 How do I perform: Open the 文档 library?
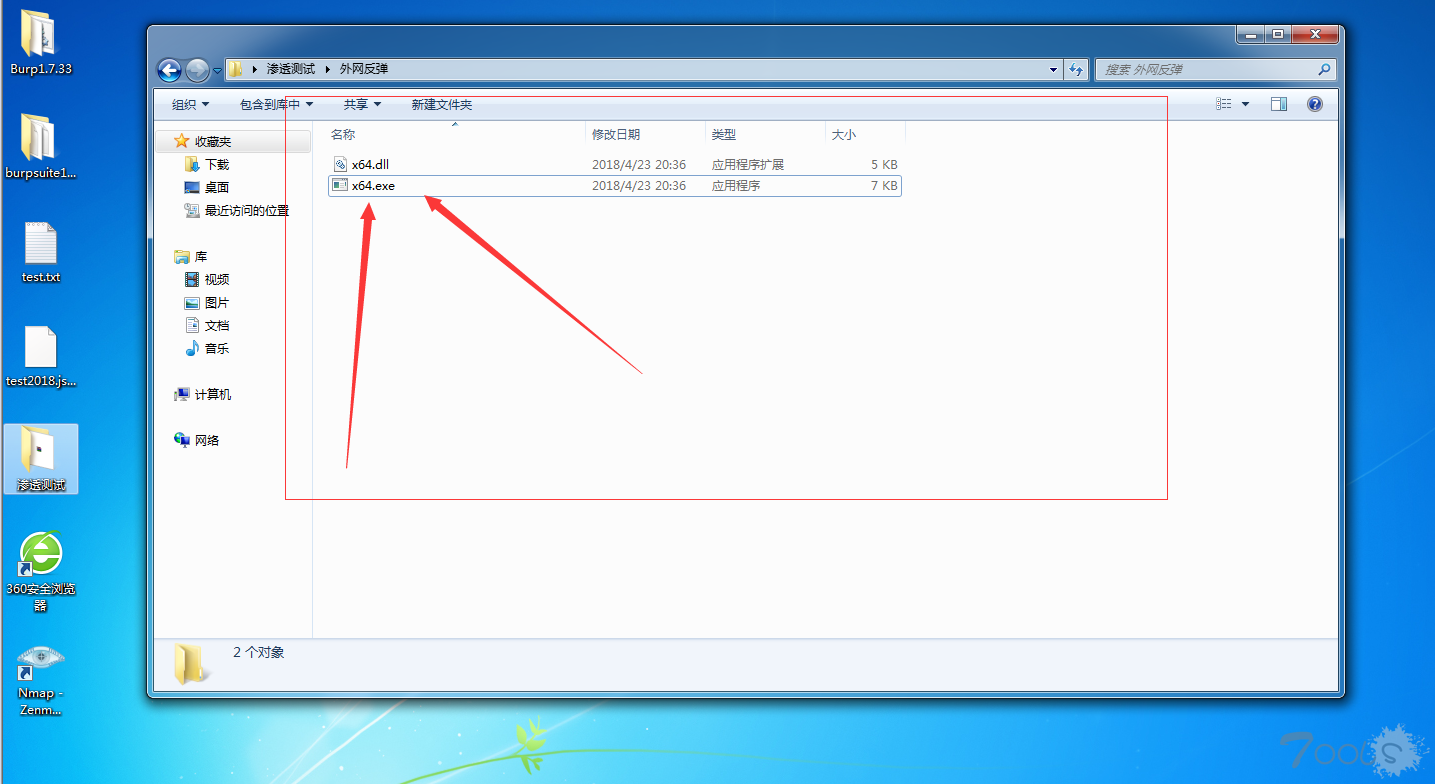tap(217, 325)
